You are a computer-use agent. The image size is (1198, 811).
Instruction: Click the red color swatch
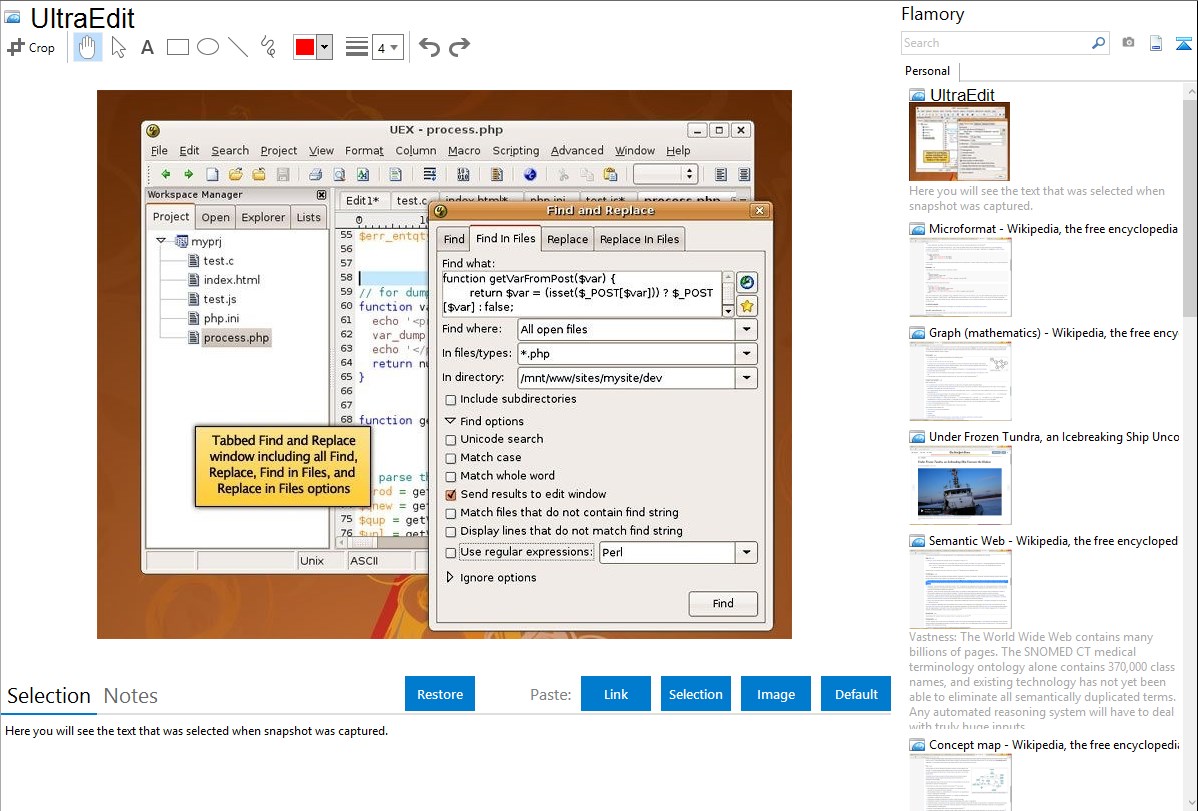pos(305,48)
